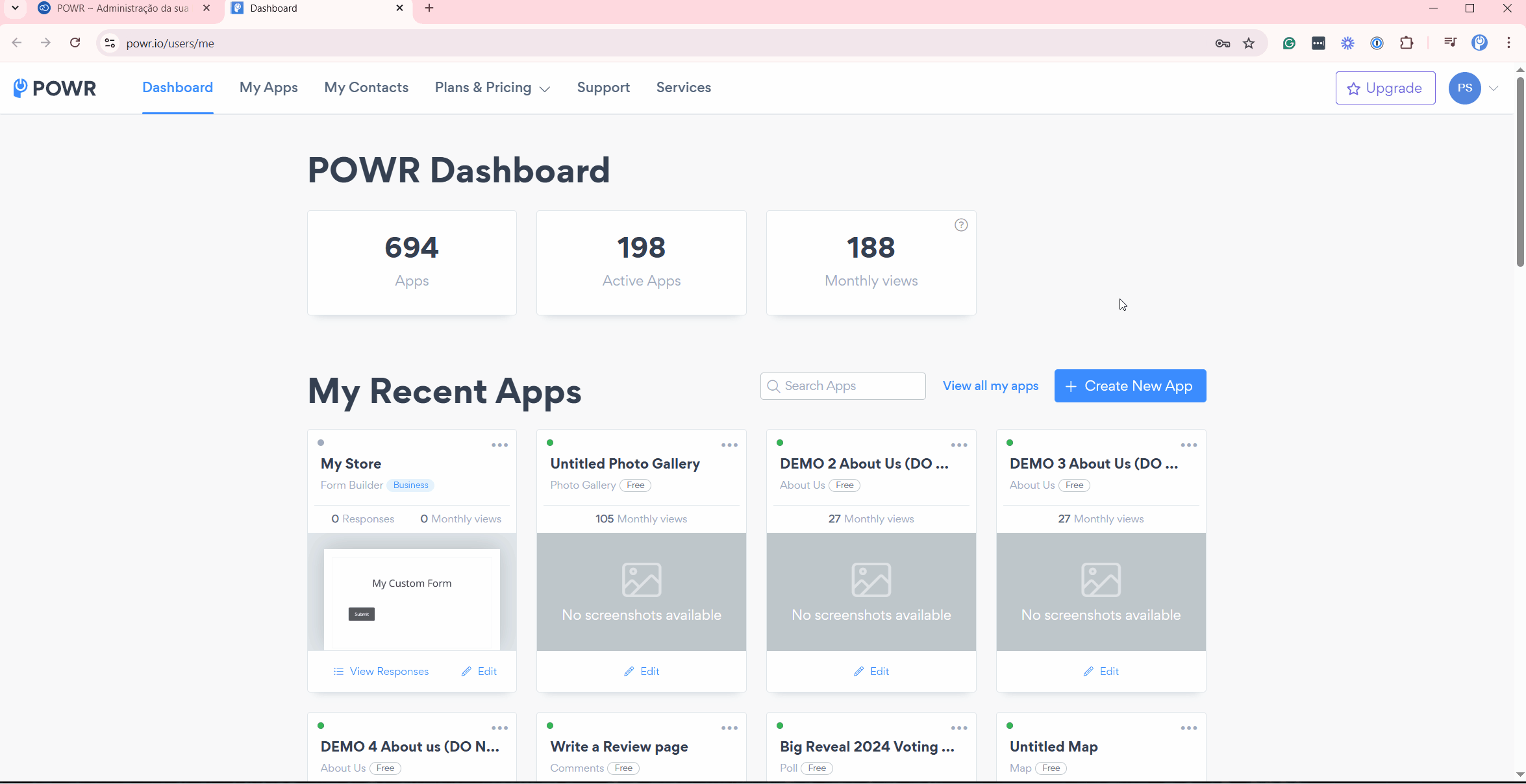Open the Monthly views help question icon
The width and height of the screenshot is (1526, 784).
961,225
